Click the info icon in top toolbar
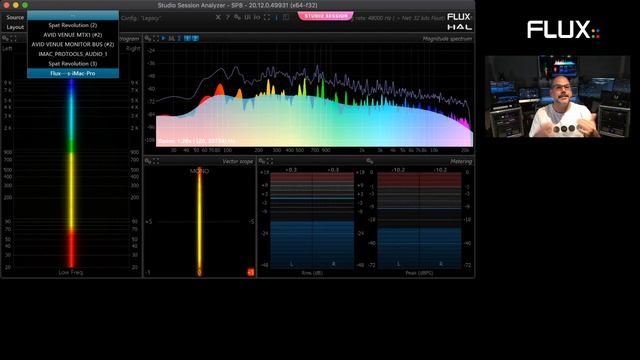640x360 pixels. coord(277,18)
